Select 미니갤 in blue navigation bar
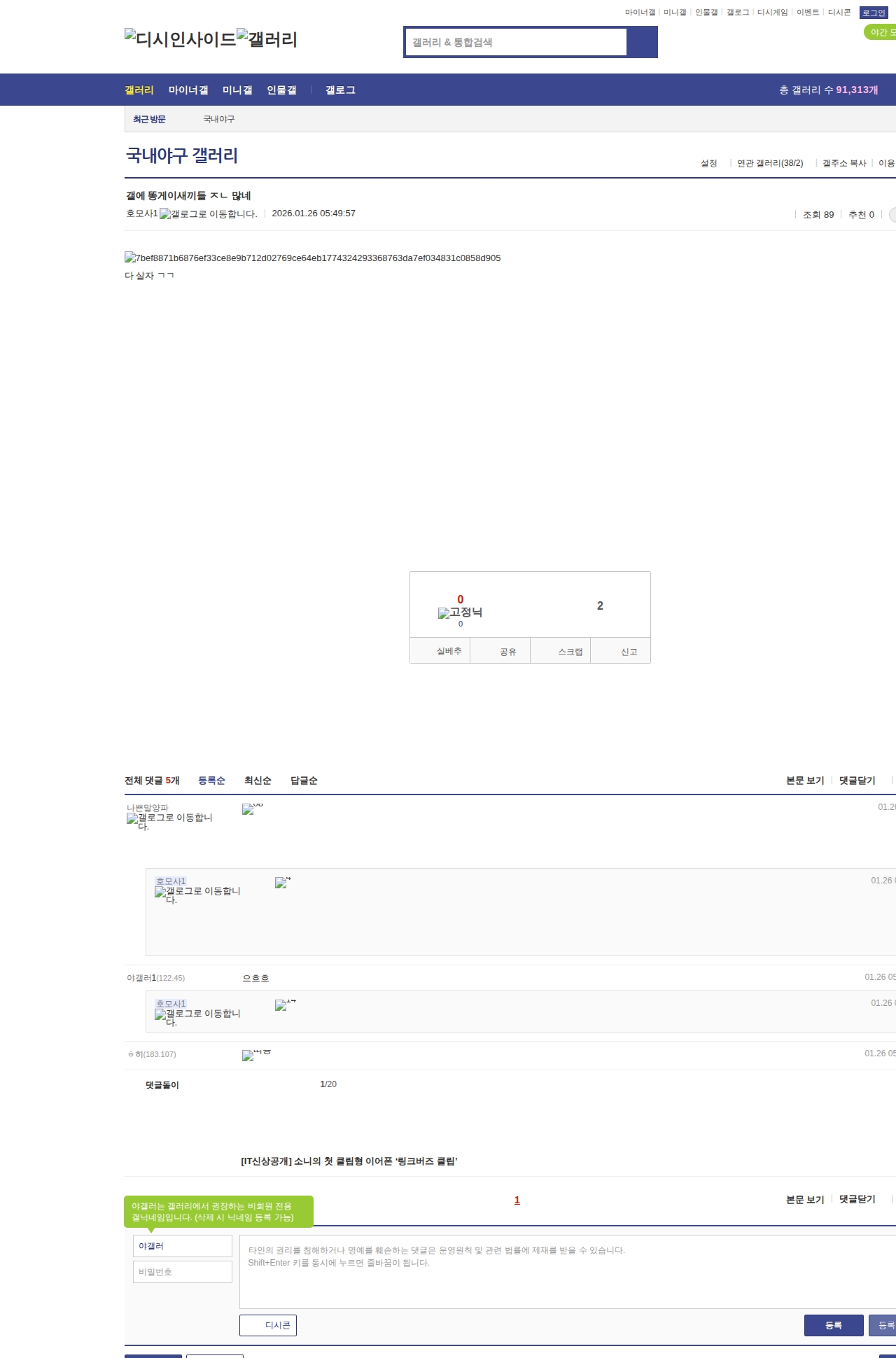The width and height of the screenshot is (896, 1358). [x=237, y=90]
